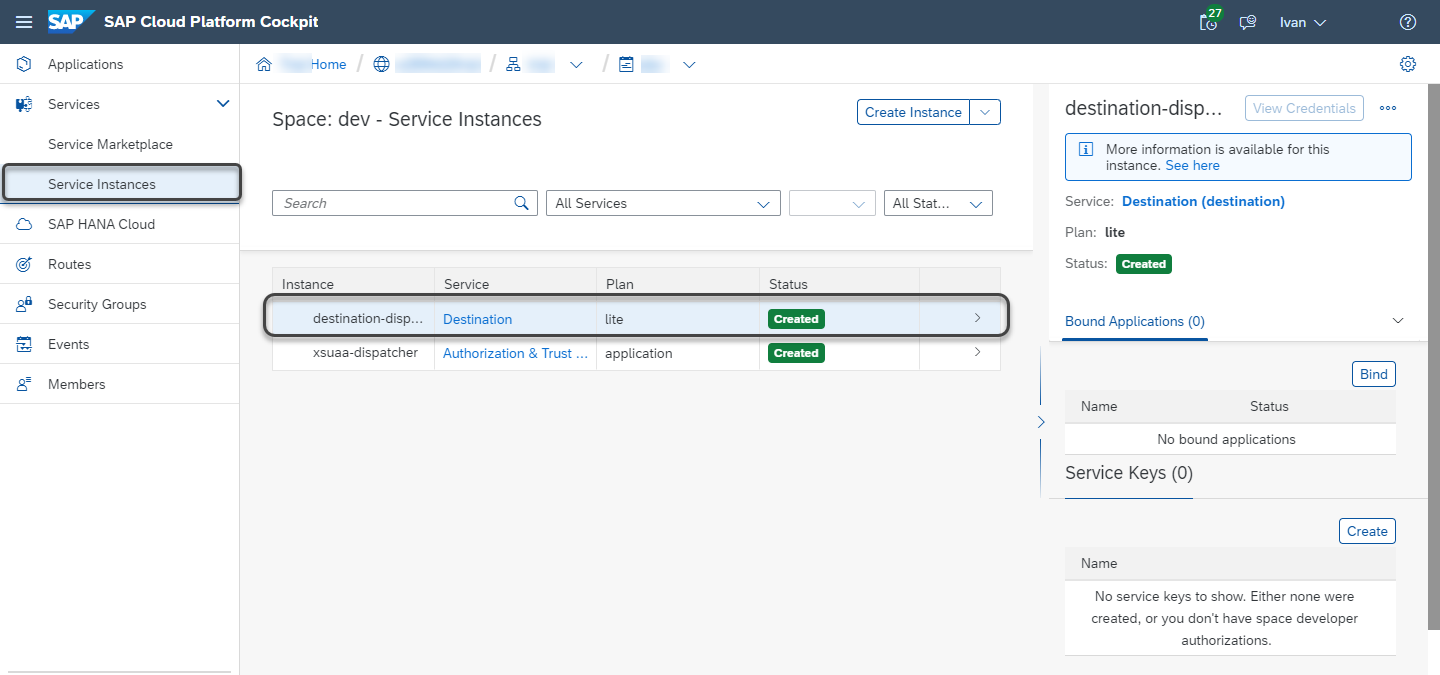Click the global account globe icon
This screenshot has width=1440, height=675.
(x=381, y=64)
